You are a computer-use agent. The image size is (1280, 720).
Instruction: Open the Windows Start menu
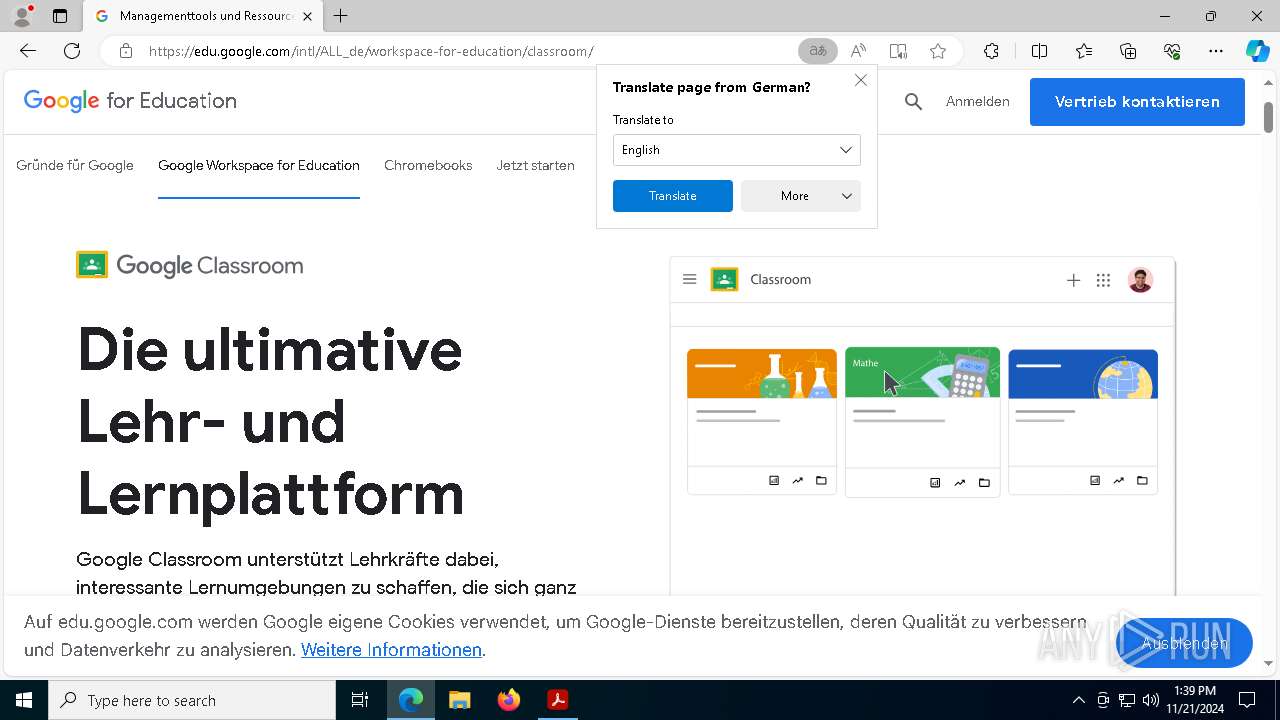24,700
